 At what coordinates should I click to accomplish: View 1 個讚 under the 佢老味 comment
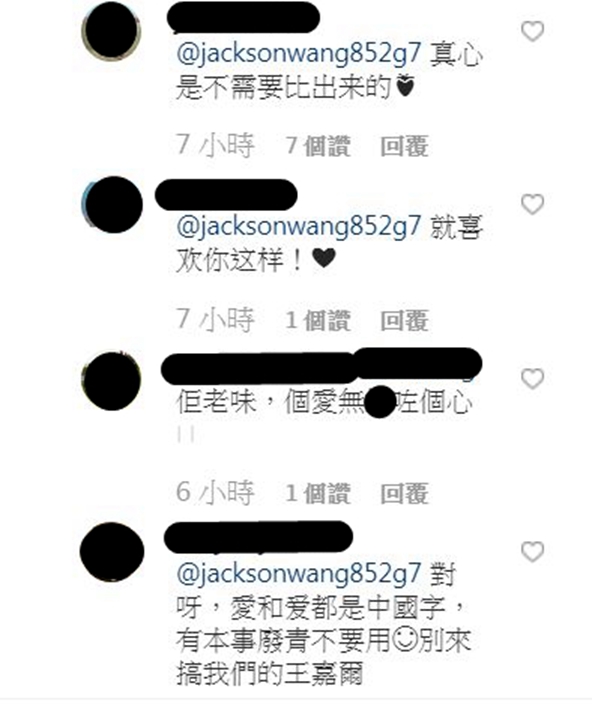pyautogui.click(x=318, y=493)
